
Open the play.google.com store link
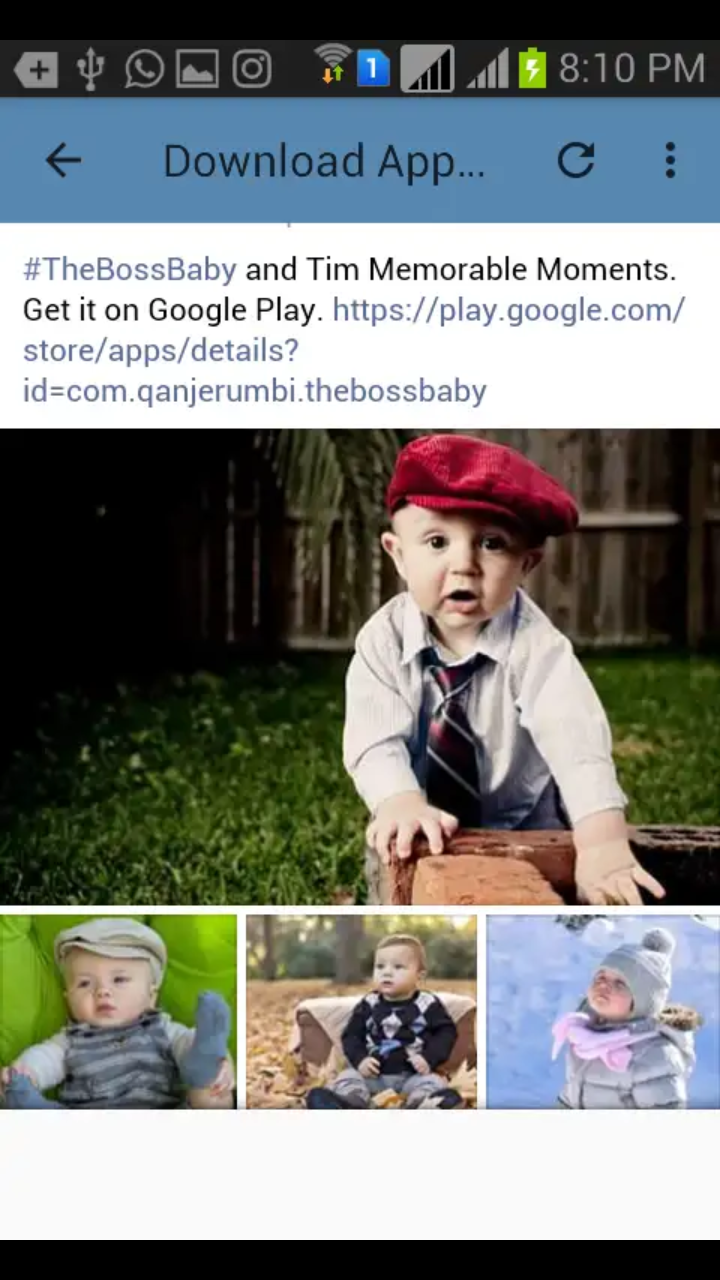click(354, 350)
